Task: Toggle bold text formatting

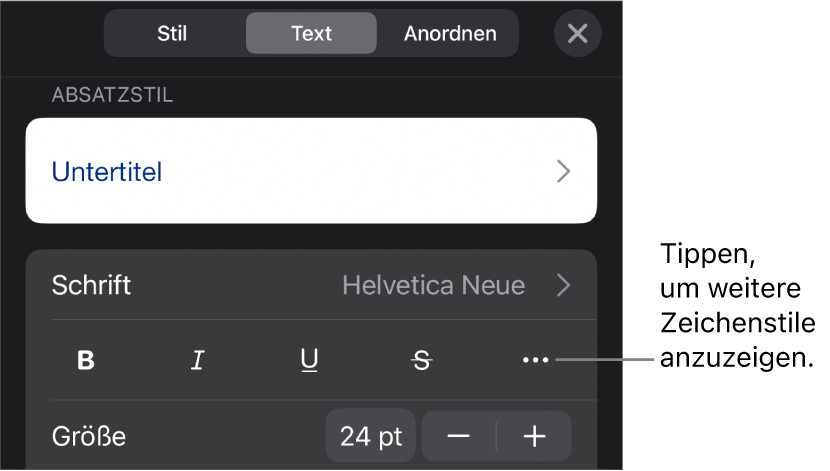Action: (x=87, y=361)
